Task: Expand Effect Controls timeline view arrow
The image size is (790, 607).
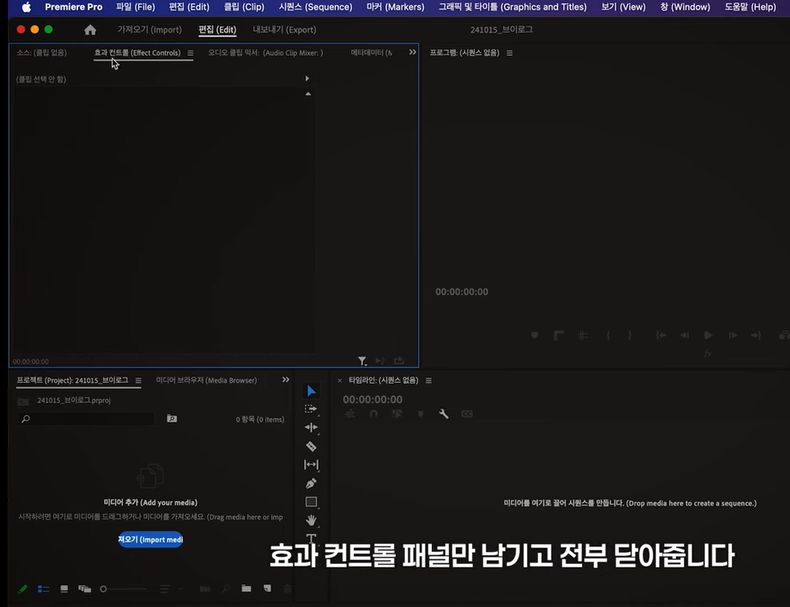Action: pos(307,79)
